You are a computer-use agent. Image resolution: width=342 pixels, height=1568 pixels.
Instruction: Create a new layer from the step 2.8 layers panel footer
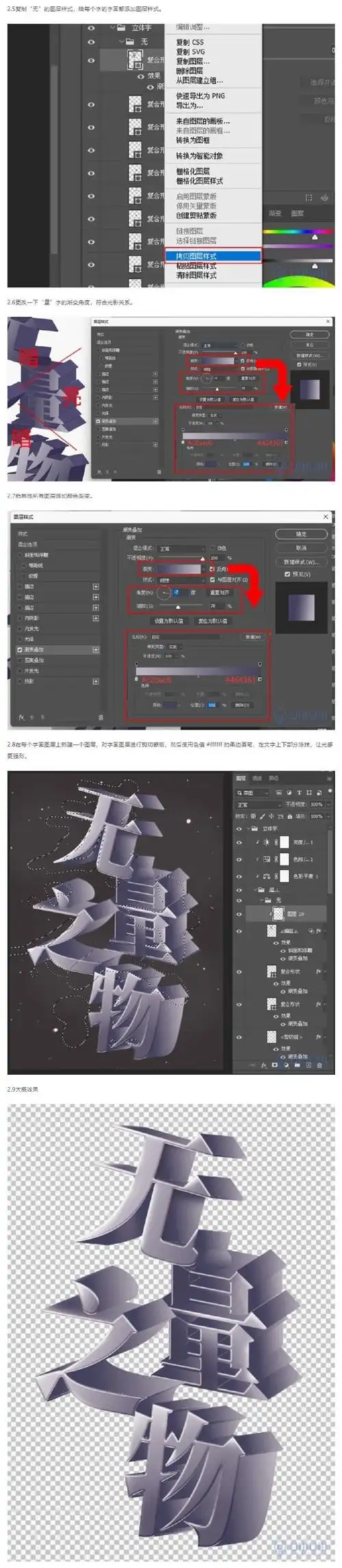[x=308, y=1065]
